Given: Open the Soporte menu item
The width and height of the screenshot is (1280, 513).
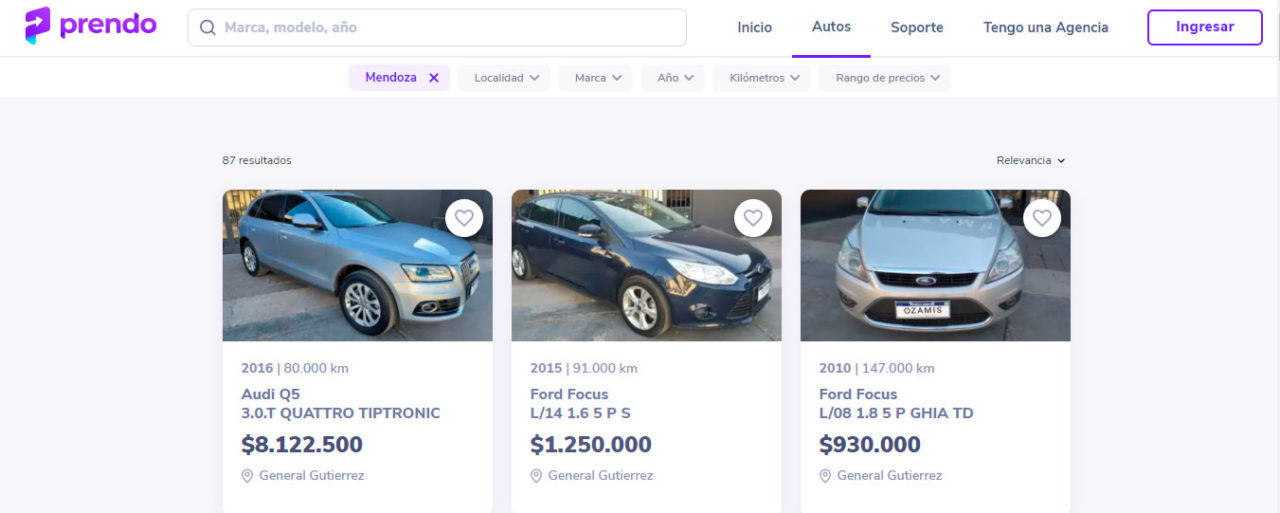Looking at the screenshot, I should point(917,28).
